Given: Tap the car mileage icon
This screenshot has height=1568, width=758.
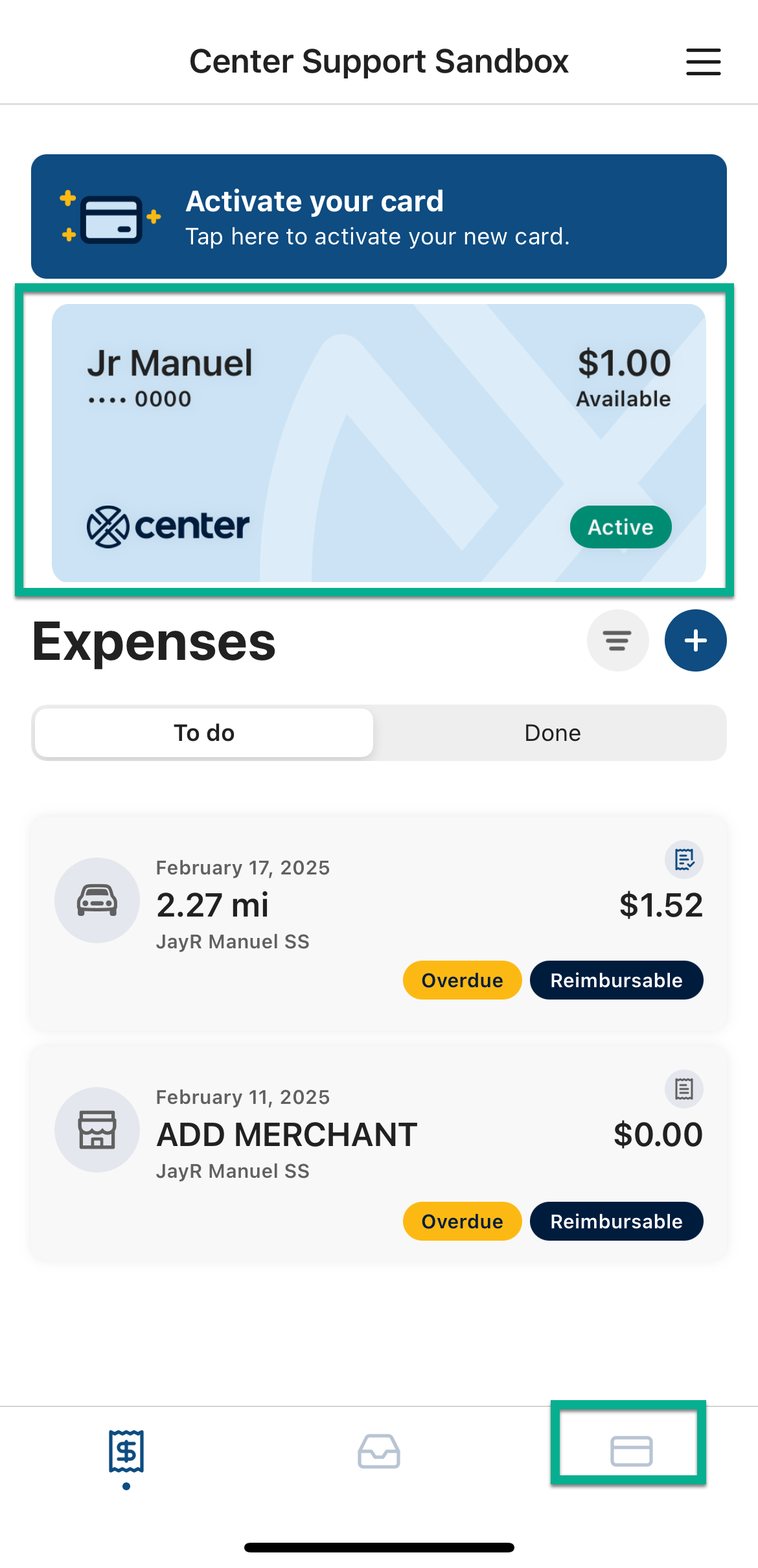Looking at the screenshot, I should point(97,900).
